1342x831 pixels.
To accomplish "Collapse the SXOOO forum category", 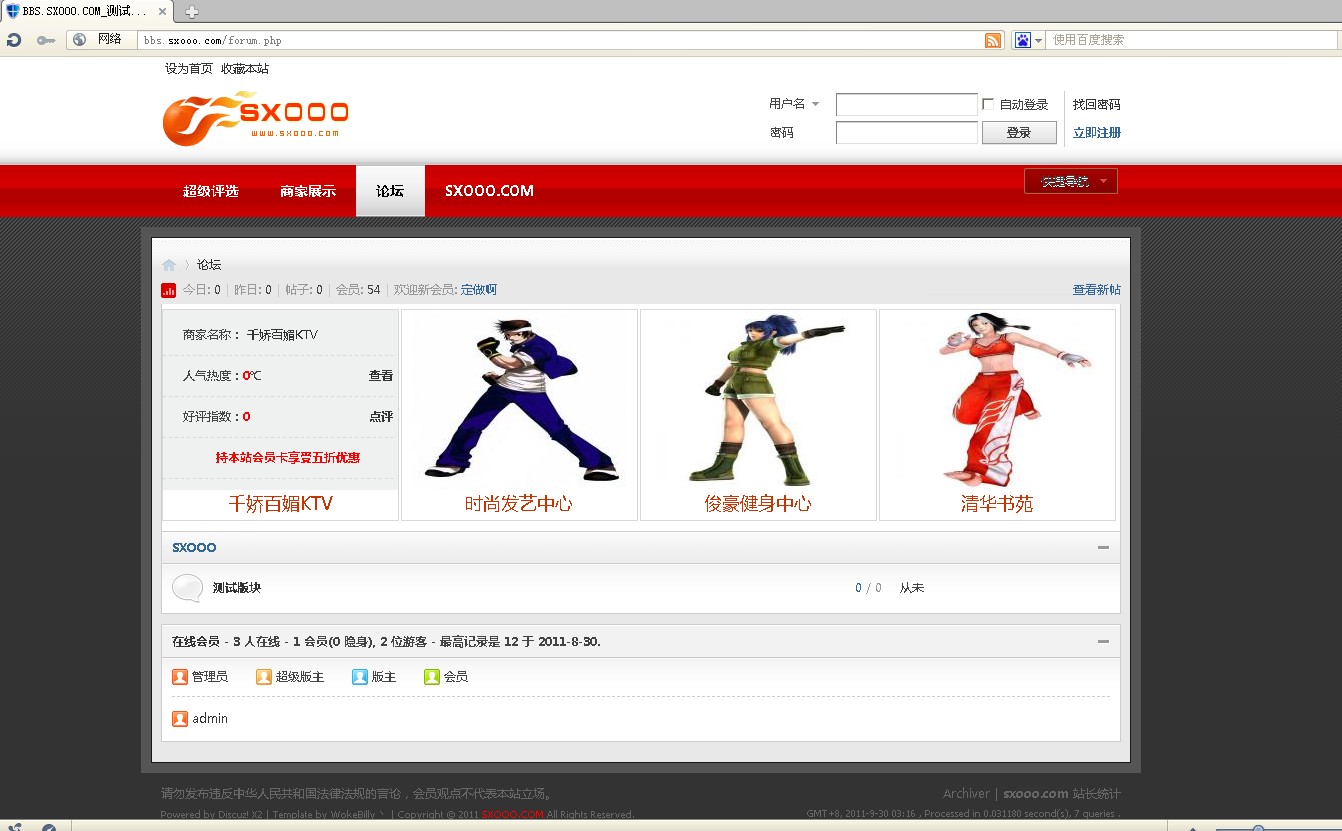I will pos(1103,548).
